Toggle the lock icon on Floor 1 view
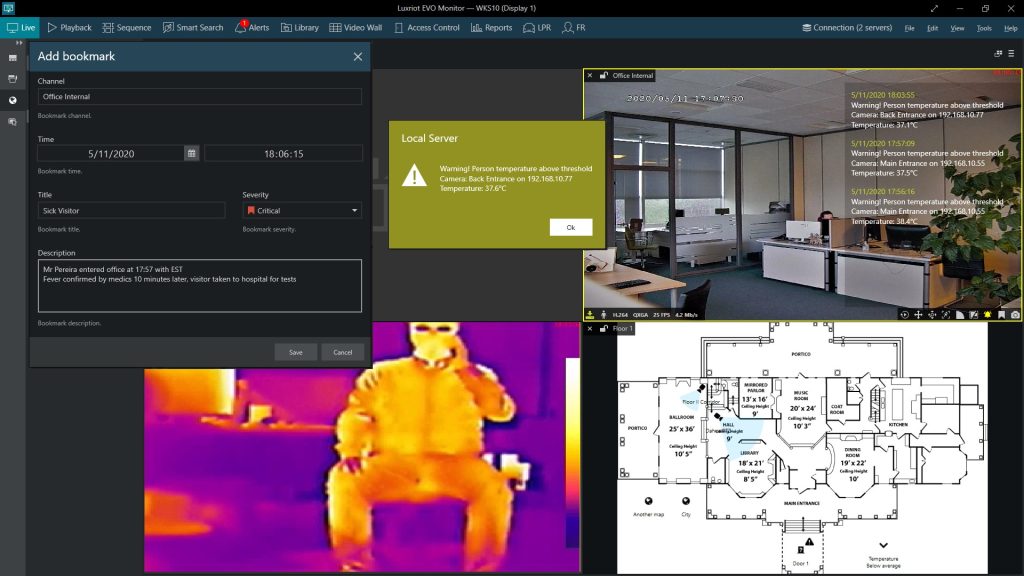This screenshot has height=576, width=1024. [604, 328]
